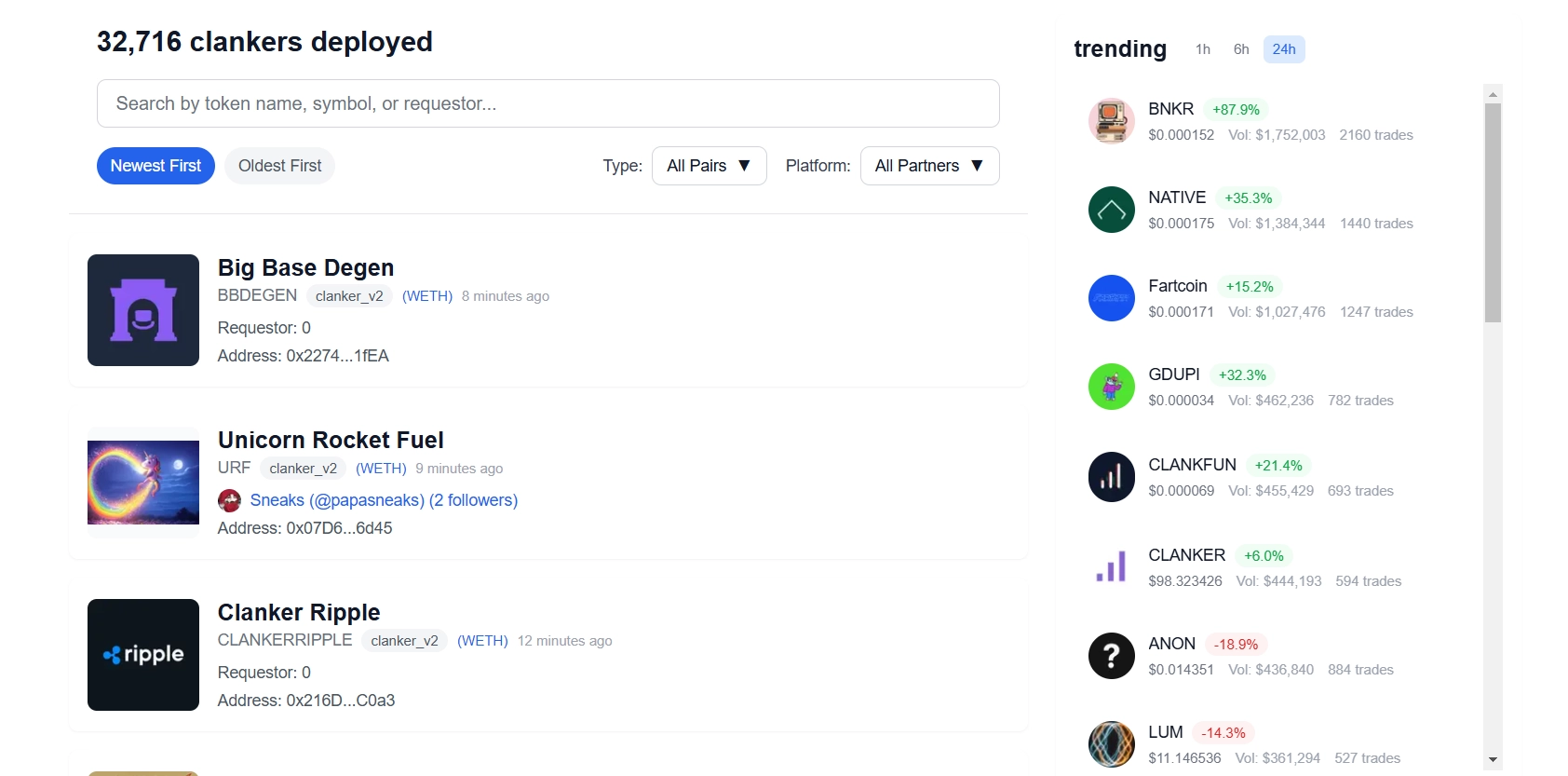Click price $98.323426

pyautogui.click(x=1185, y=581)
